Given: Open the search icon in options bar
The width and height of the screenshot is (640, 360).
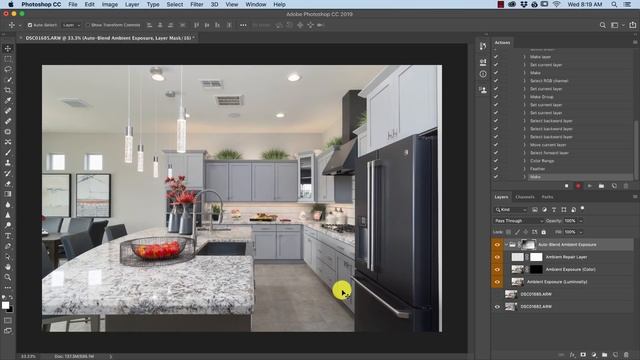Looking at the screenshot, I should point(603,25).
